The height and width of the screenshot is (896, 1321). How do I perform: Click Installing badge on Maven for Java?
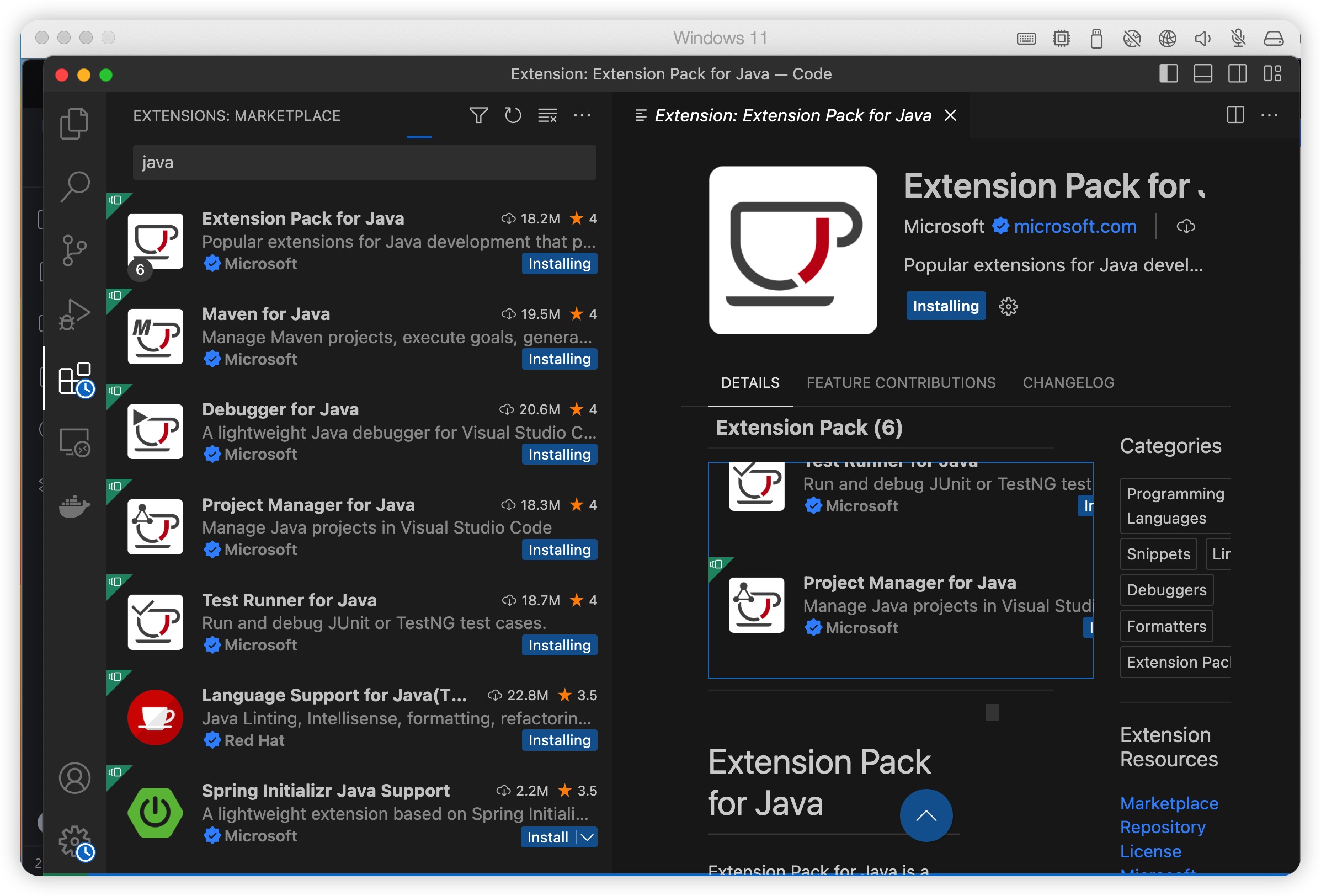(x=560, y=359)
